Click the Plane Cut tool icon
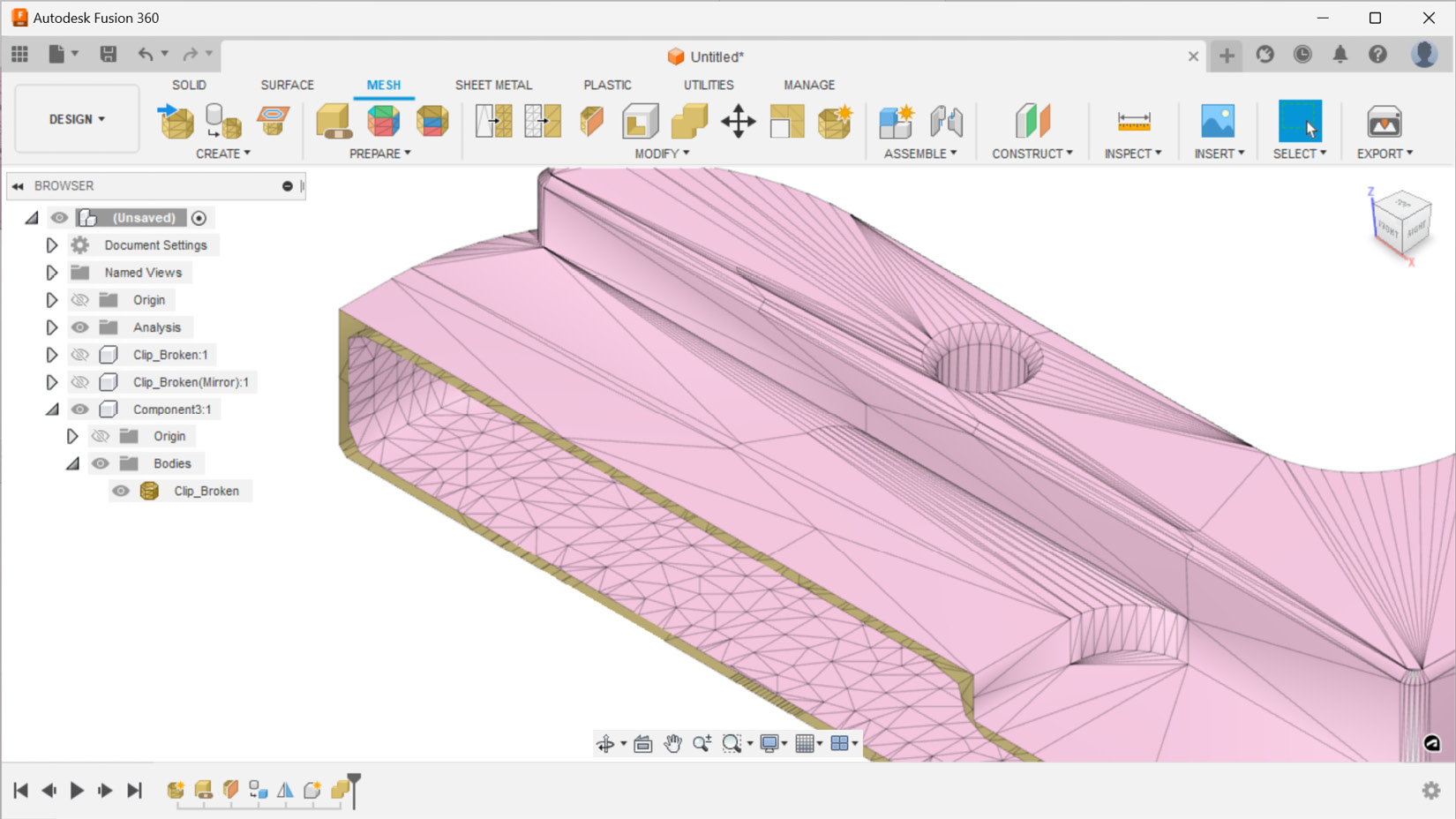Viewport: 1456px width, 819px height. point(591,121)
